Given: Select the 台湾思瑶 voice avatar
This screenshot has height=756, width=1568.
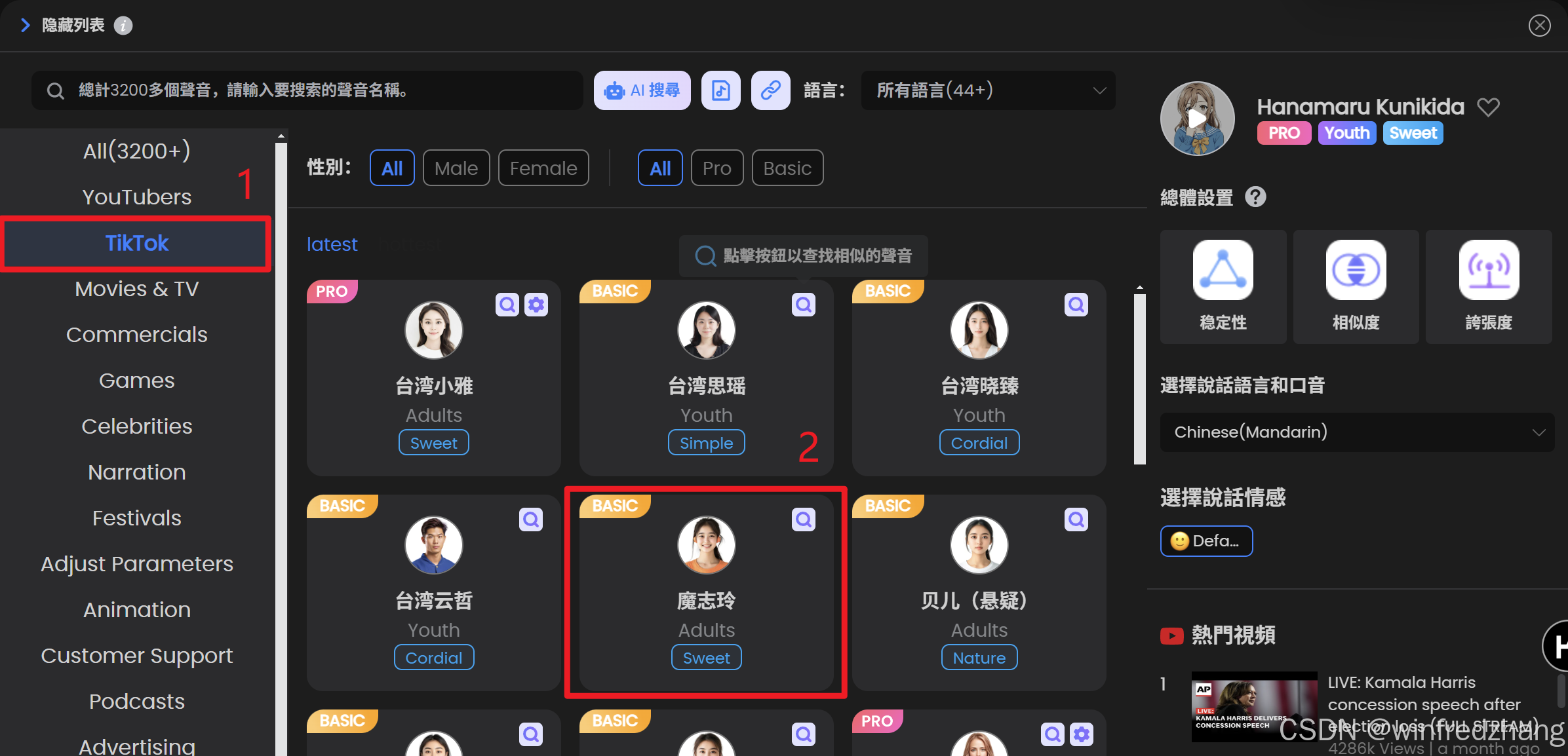Looking at the screenshot, I should pyautogui.click(x=707, y=330).
